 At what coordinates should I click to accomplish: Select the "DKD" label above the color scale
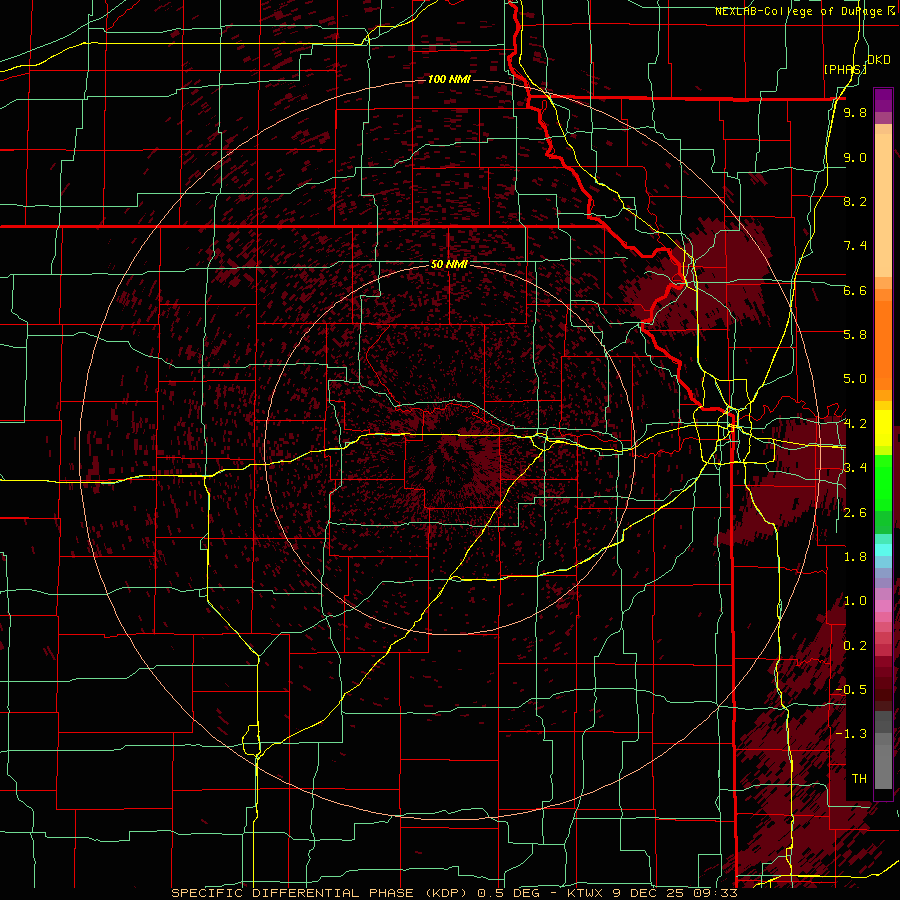[x=878, y=60]
